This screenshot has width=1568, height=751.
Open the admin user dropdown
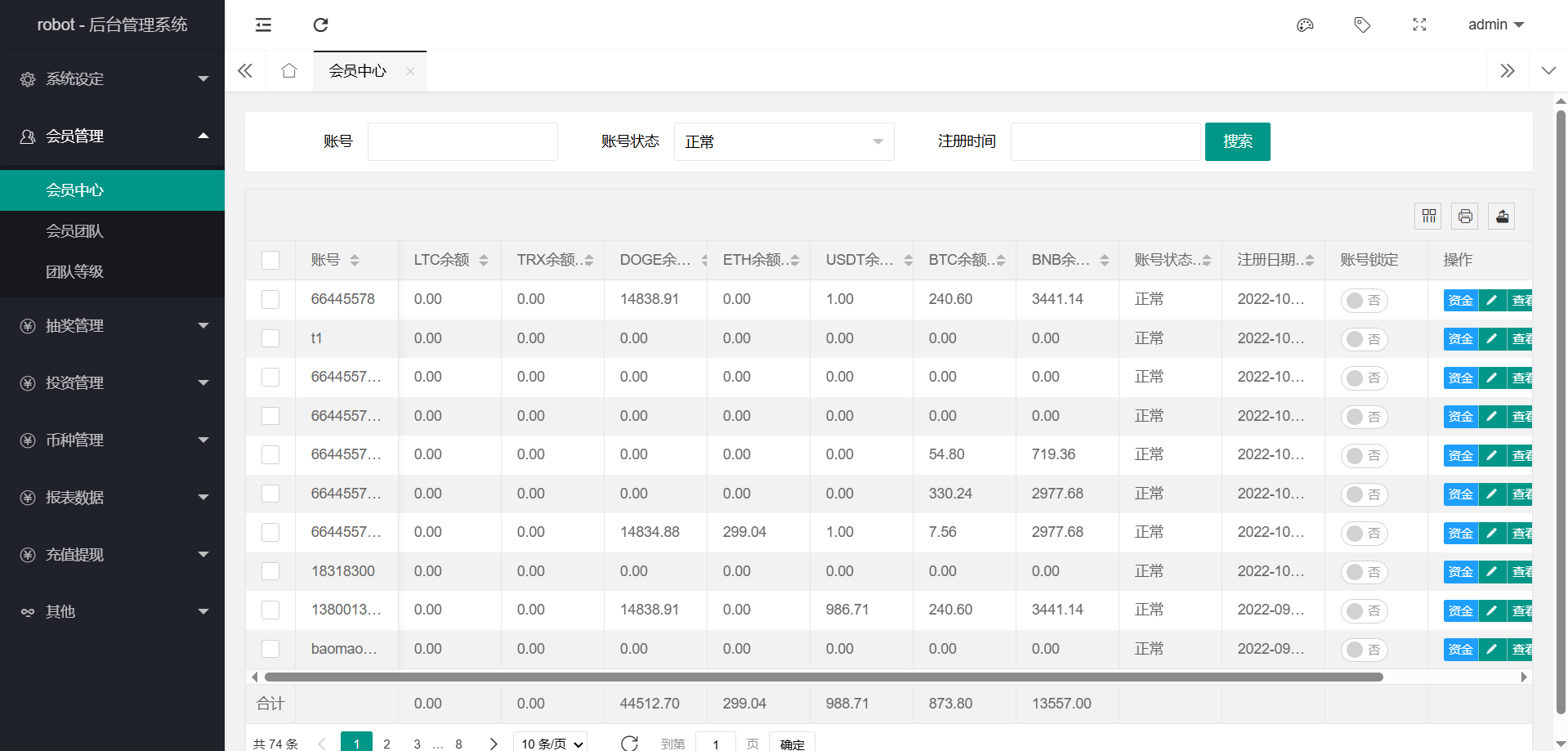[1495, 25]
